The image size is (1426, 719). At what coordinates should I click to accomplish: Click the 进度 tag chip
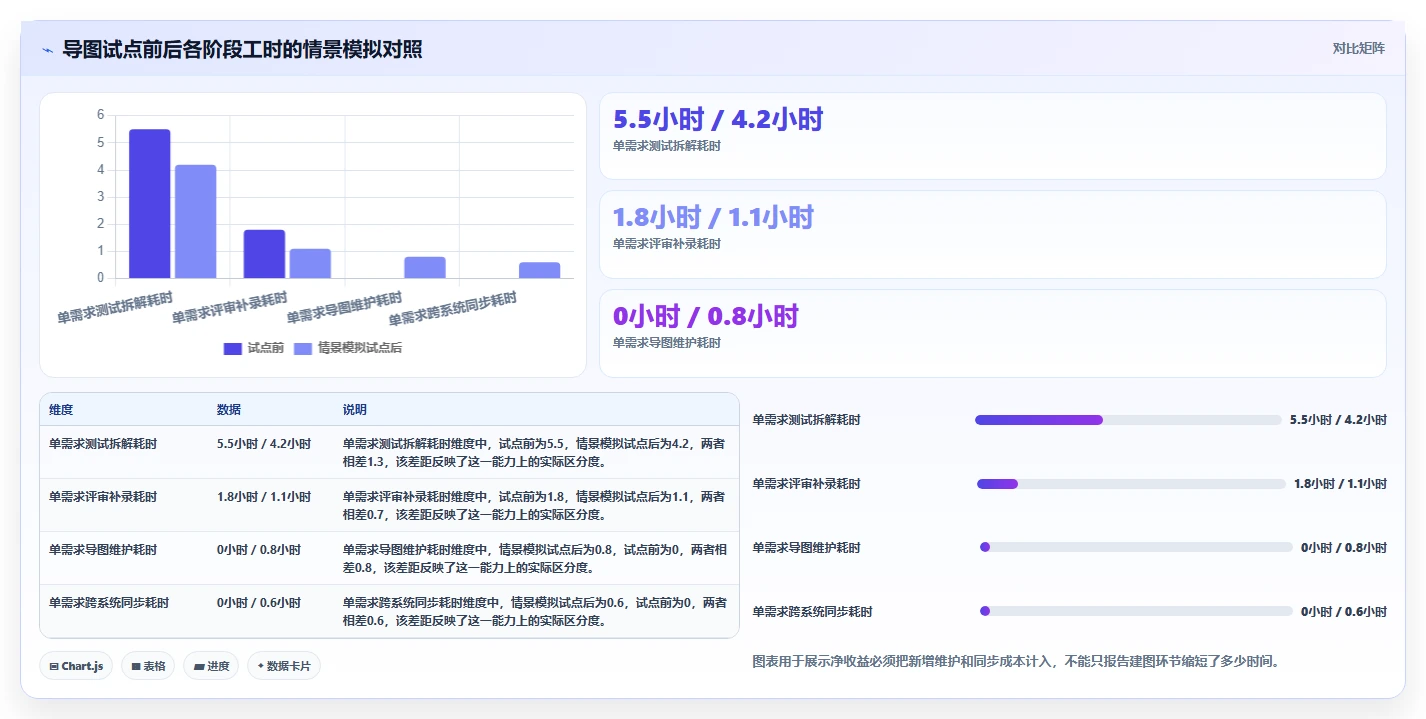(211, 666)
